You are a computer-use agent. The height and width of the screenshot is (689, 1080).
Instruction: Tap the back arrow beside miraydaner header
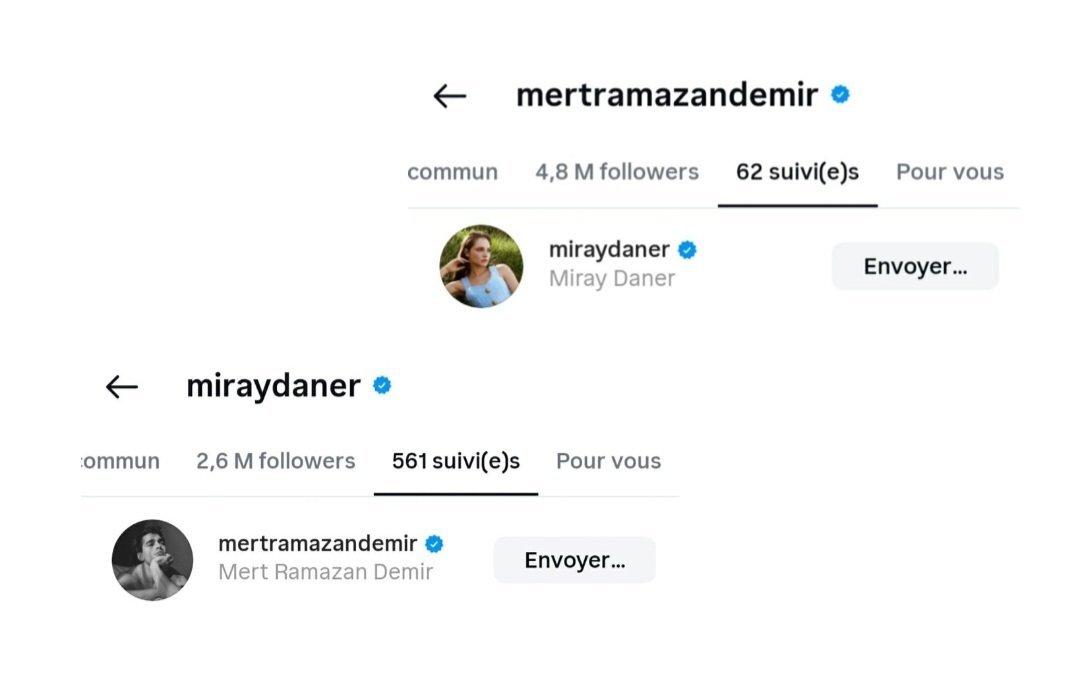pos(121,387)
